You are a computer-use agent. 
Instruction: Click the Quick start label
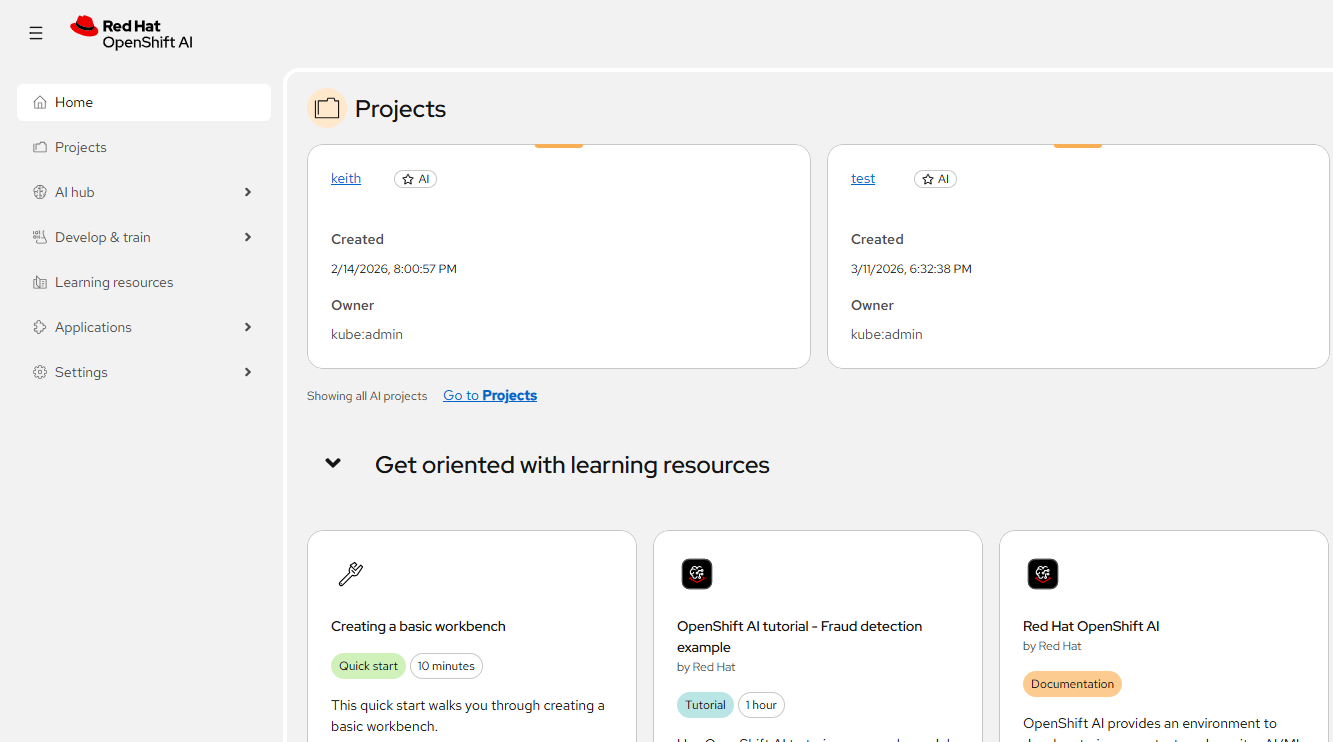point(368,666)
